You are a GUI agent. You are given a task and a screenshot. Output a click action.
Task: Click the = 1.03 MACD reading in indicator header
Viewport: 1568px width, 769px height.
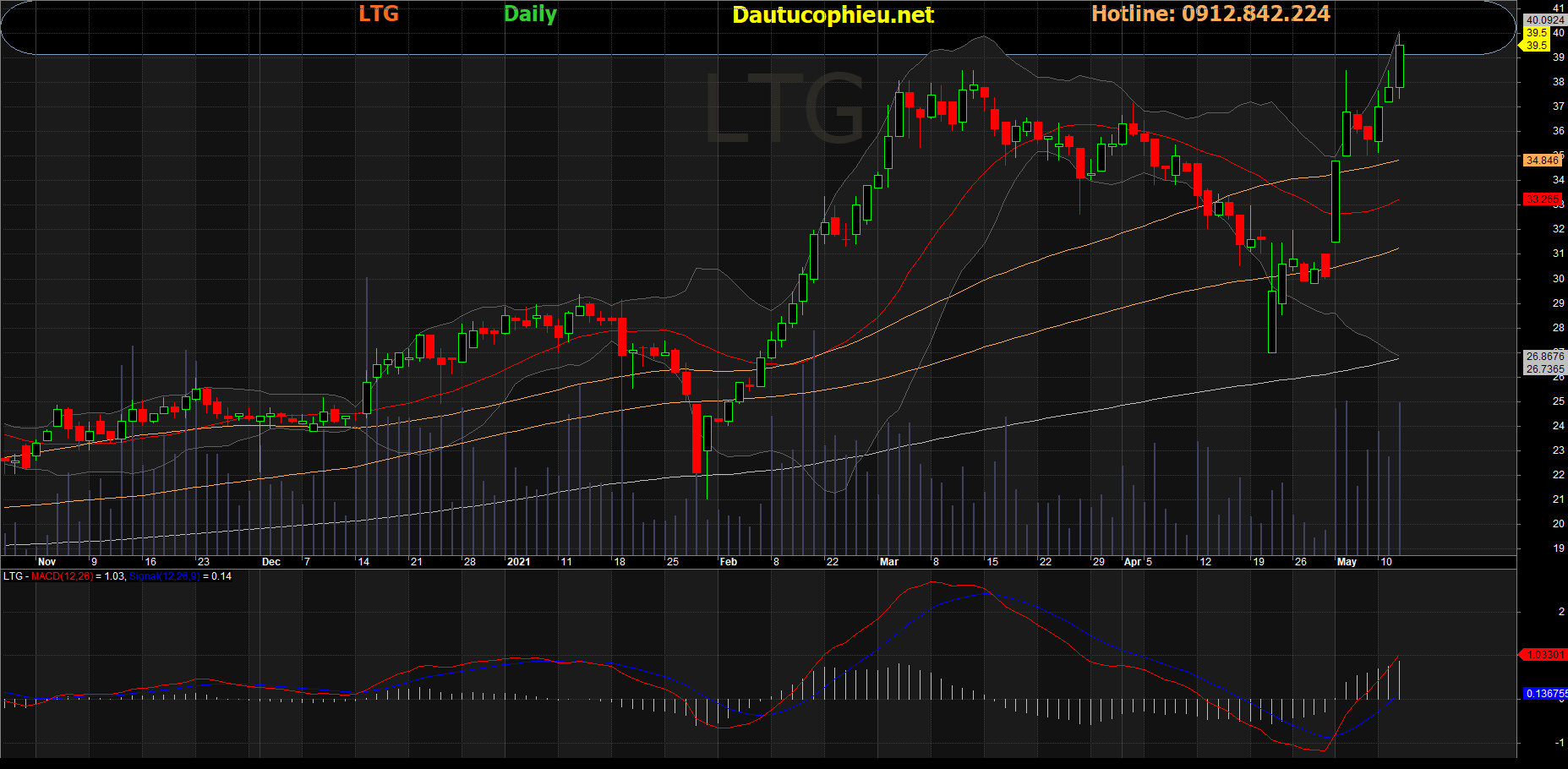(110, 576)
